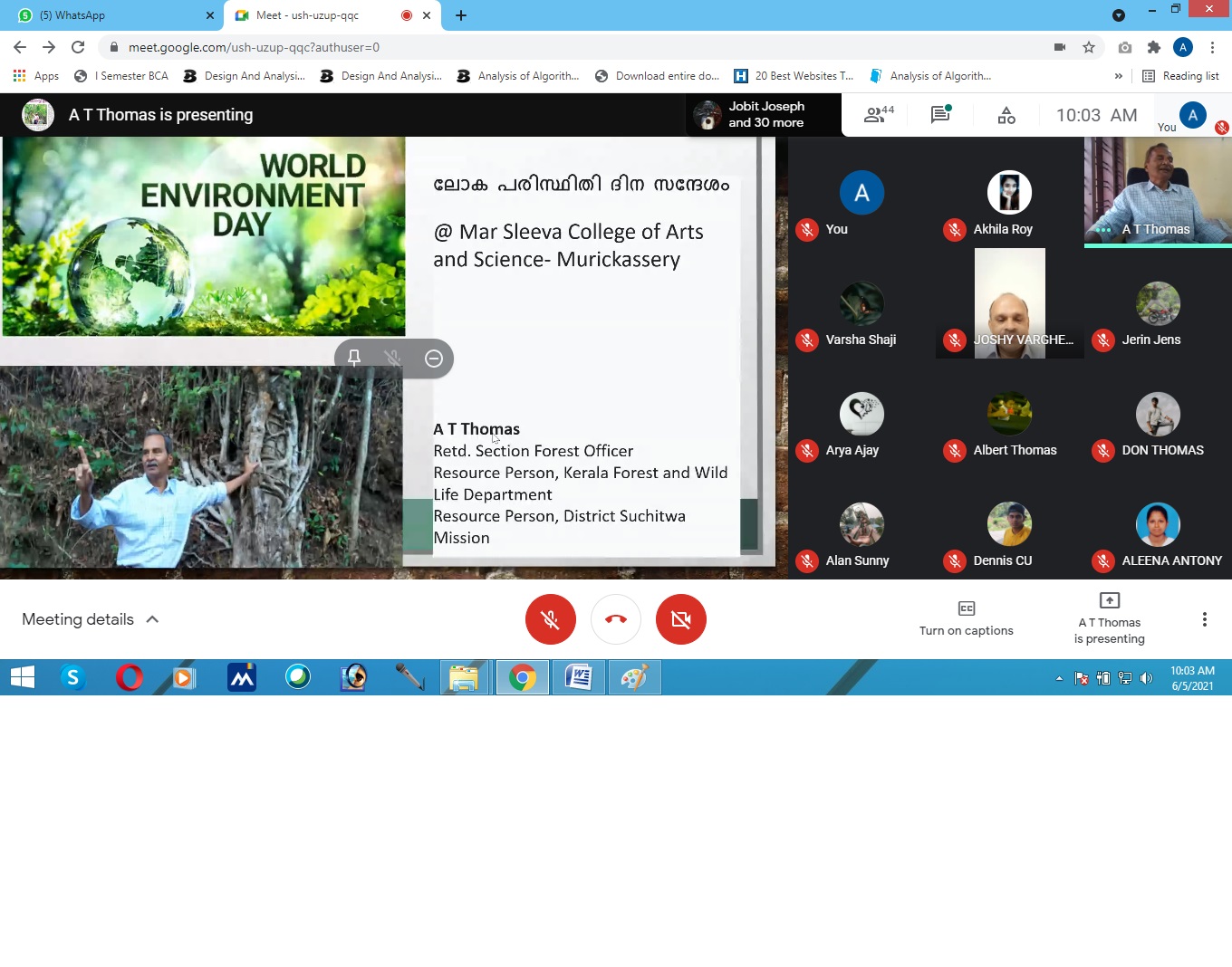Toggle the microphone mute button
The width and height of the screenshot is (1232, 967).
click(x=551, y=619)
